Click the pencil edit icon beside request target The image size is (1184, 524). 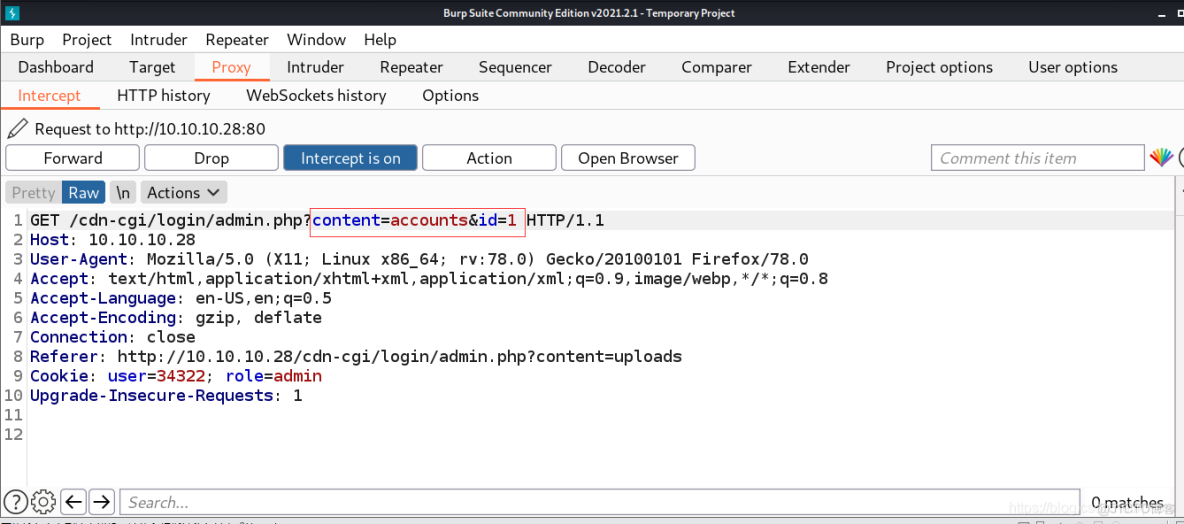point(17,128)
